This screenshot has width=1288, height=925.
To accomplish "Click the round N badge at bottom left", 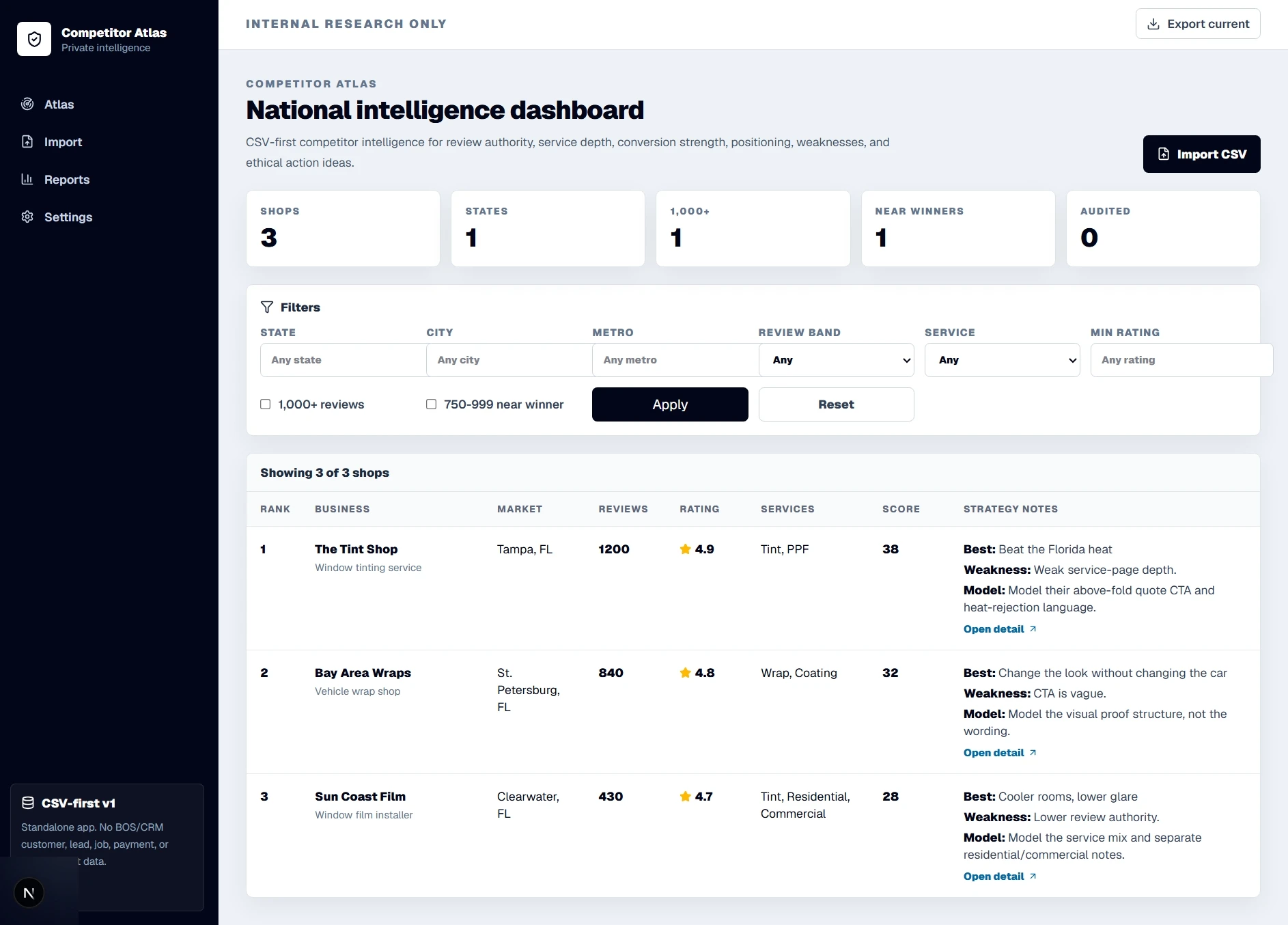I will pos(29,892).
